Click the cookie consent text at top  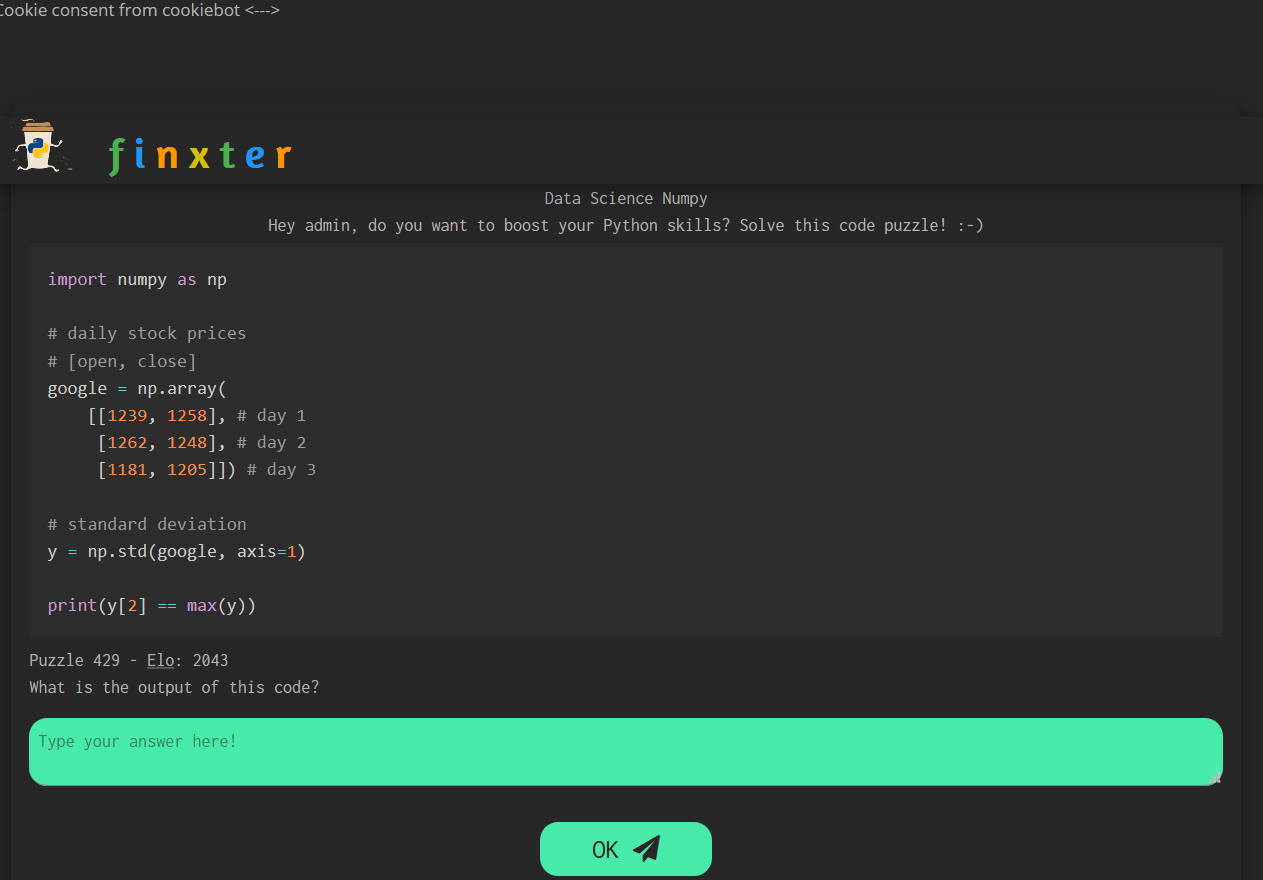click(x=138, y=10)
